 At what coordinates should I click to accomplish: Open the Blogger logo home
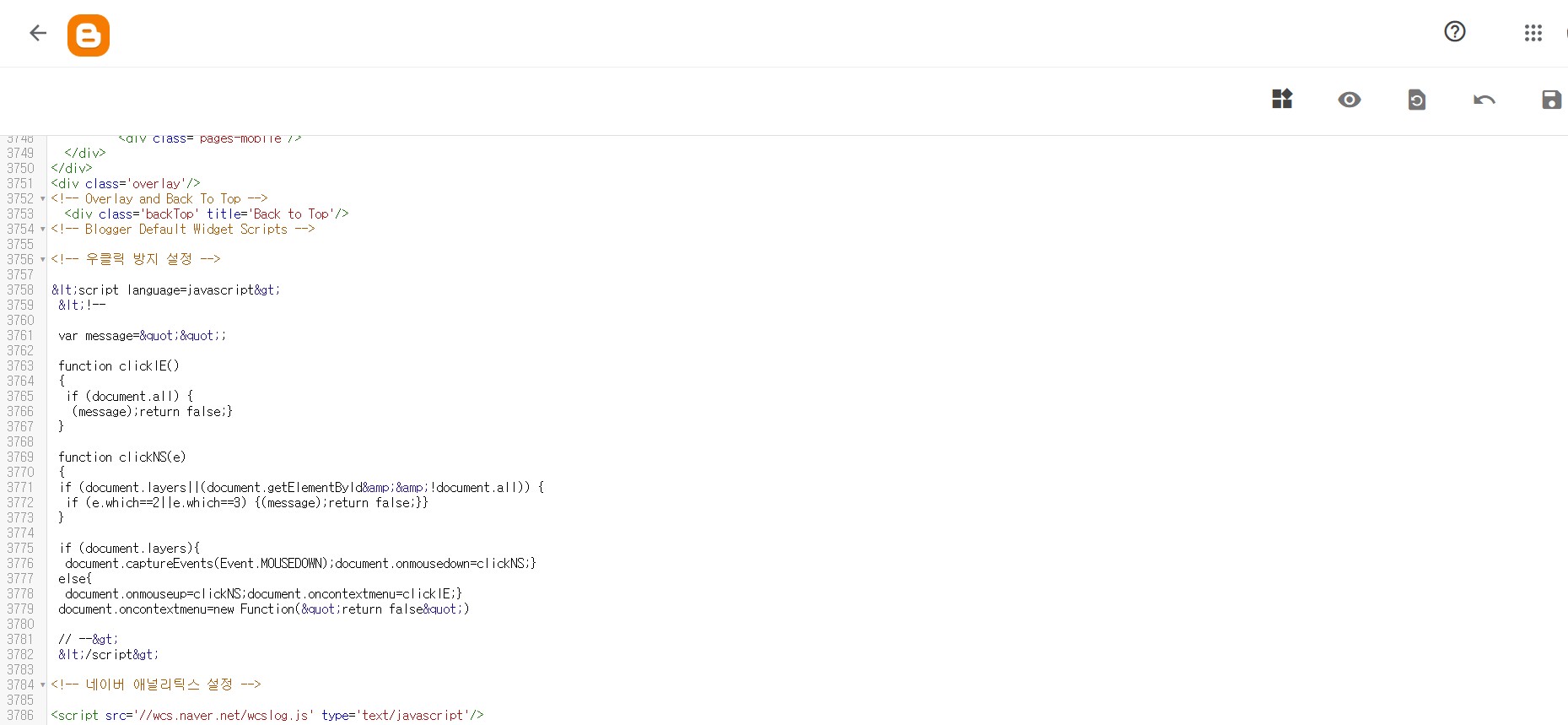89,35
